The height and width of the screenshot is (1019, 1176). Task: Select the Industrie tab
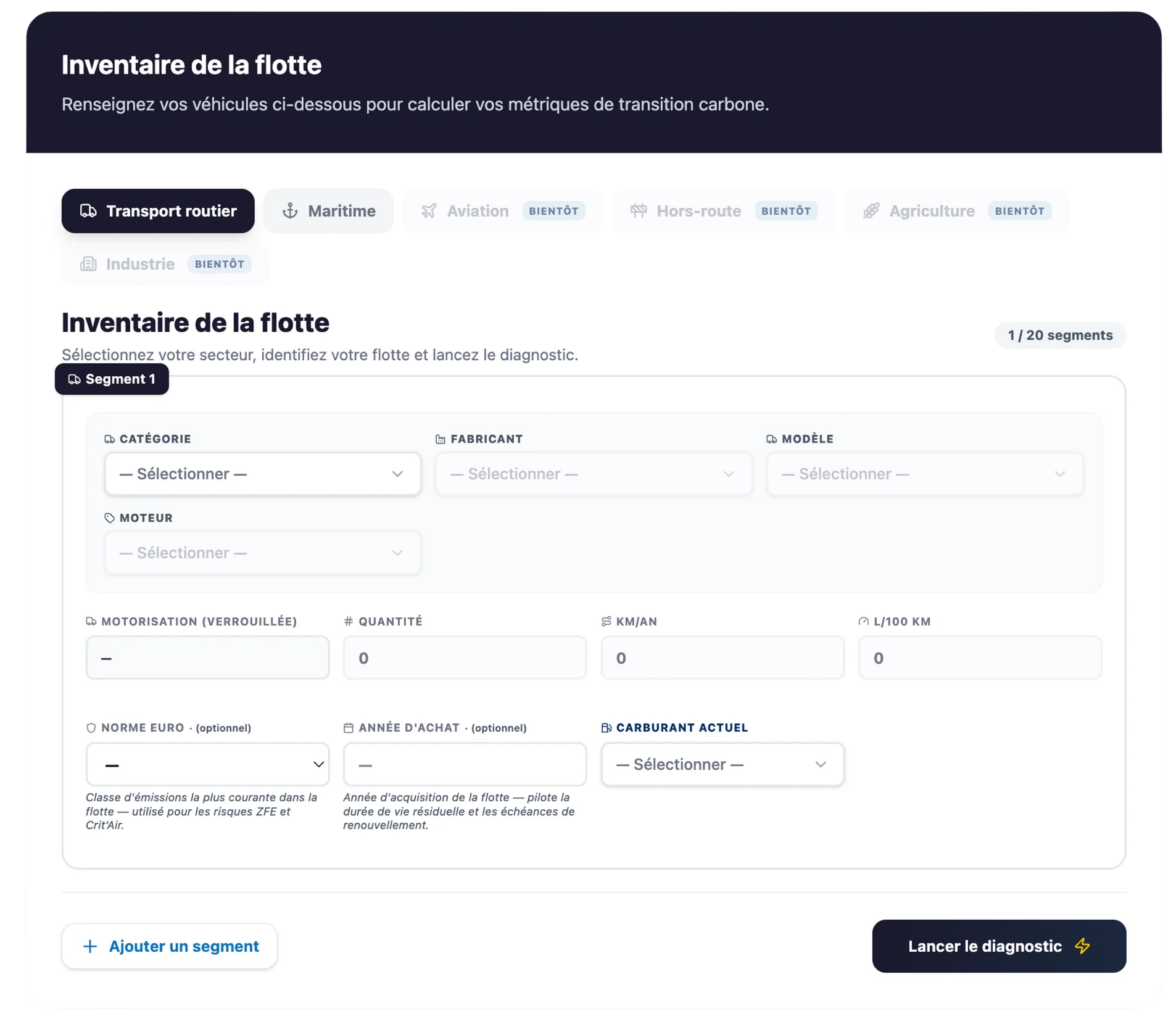tap(165, 264)
